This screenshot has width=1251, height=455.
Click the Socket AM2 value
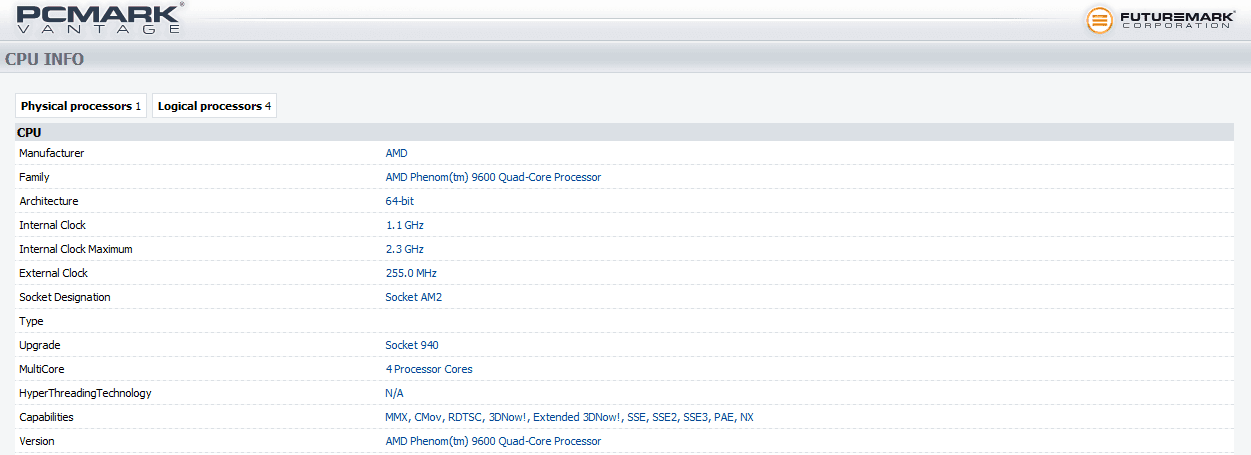tap(414, 297)
